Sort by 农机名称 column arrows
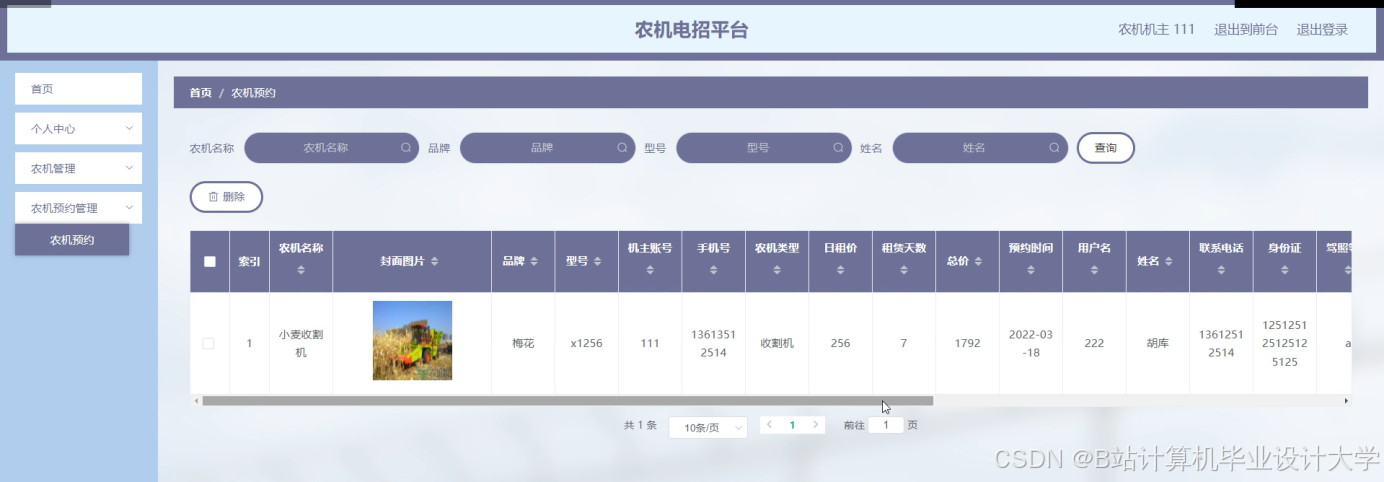The height and width of the screenshot is (482, 1384). [x=300, y=270]
